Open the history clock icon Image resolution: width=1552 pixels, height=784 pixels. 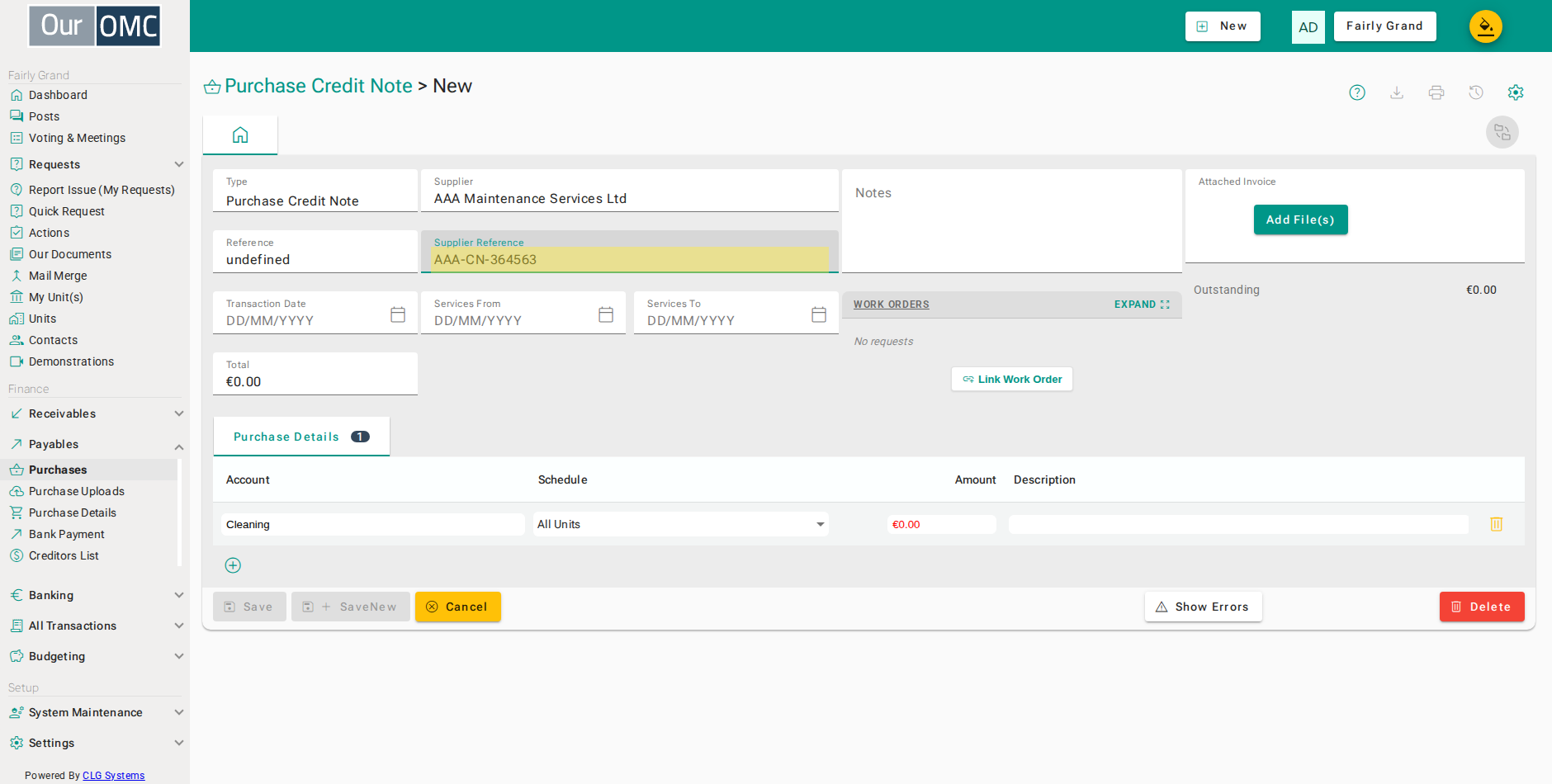[x=1476, y=92]
